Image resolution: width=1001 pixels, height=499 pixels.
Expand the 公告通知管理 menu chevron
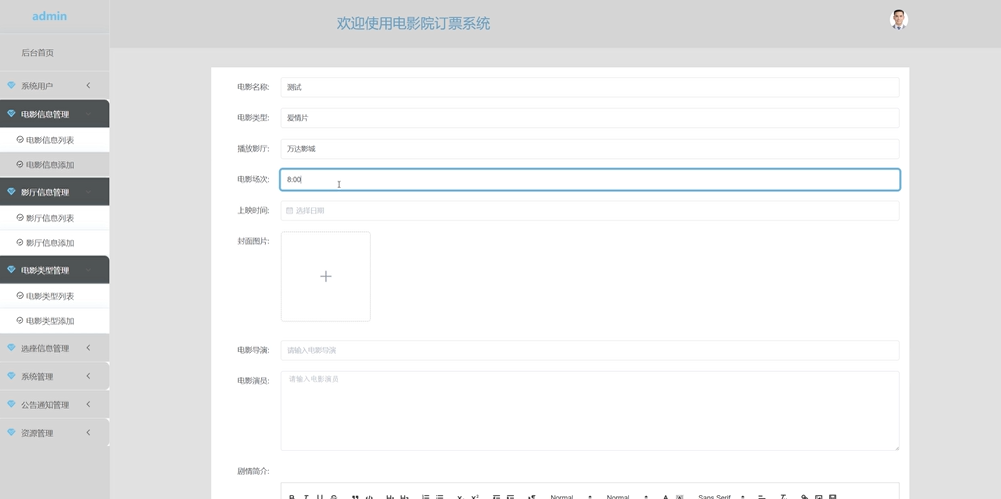[x=88, y=404]
